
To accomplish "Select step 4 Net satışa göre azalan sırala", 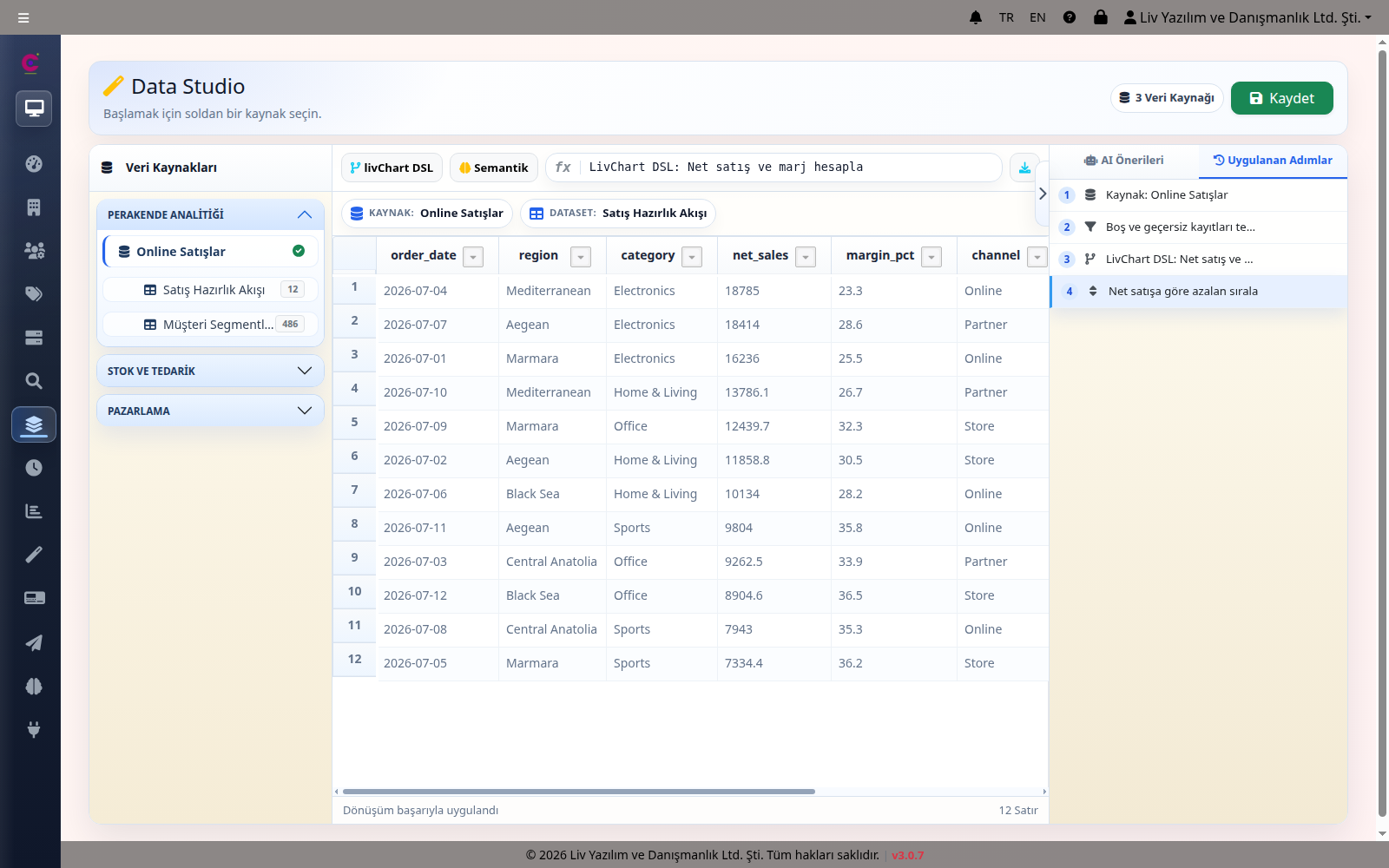I will (1198, 291).
